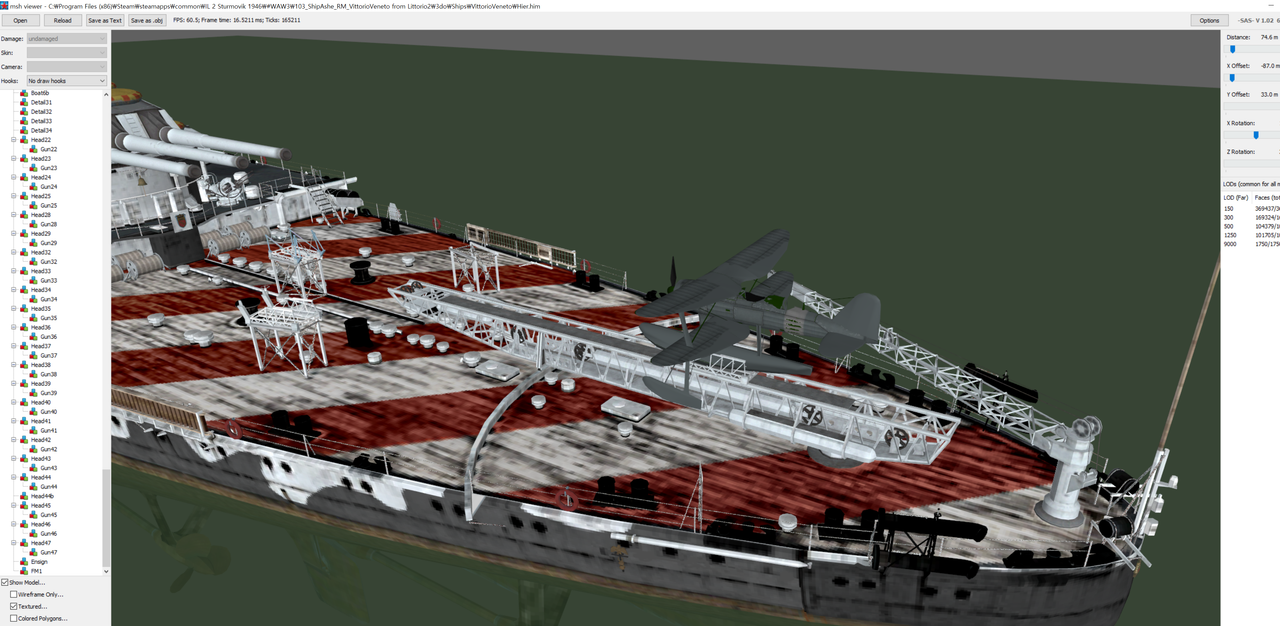Select the Gun24 mesh icon
Viewport: 1280px width, 626px height.
34,186
